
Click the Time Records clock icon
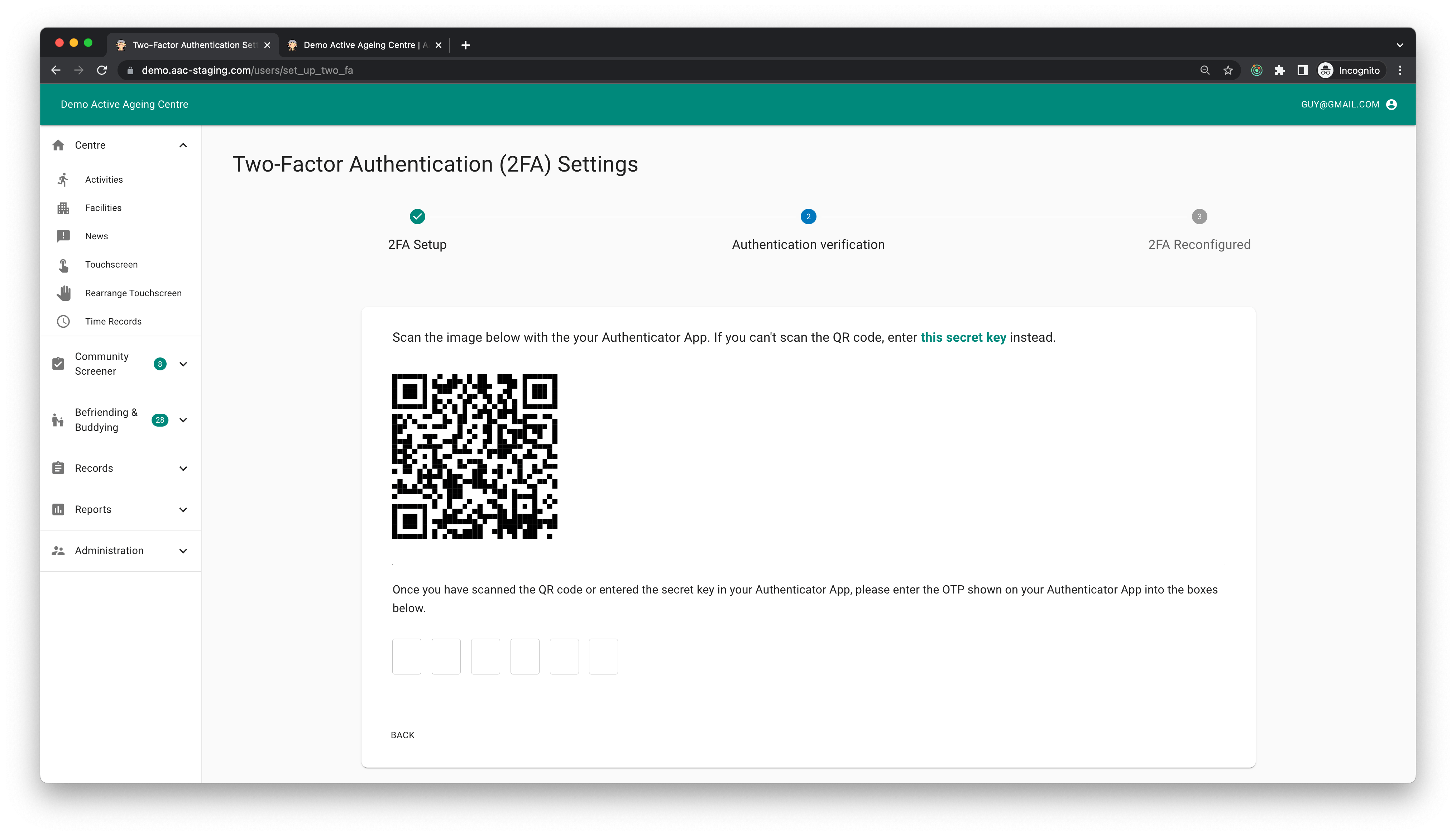(63, 322)
